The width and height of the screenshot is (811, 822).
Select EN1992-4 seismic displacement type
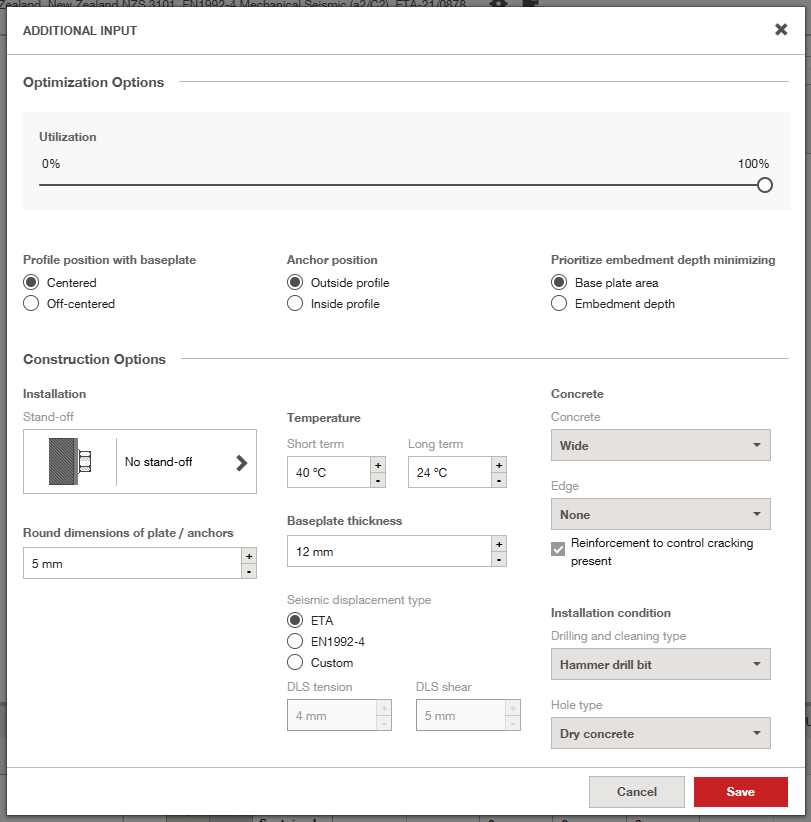coord(295,641)
